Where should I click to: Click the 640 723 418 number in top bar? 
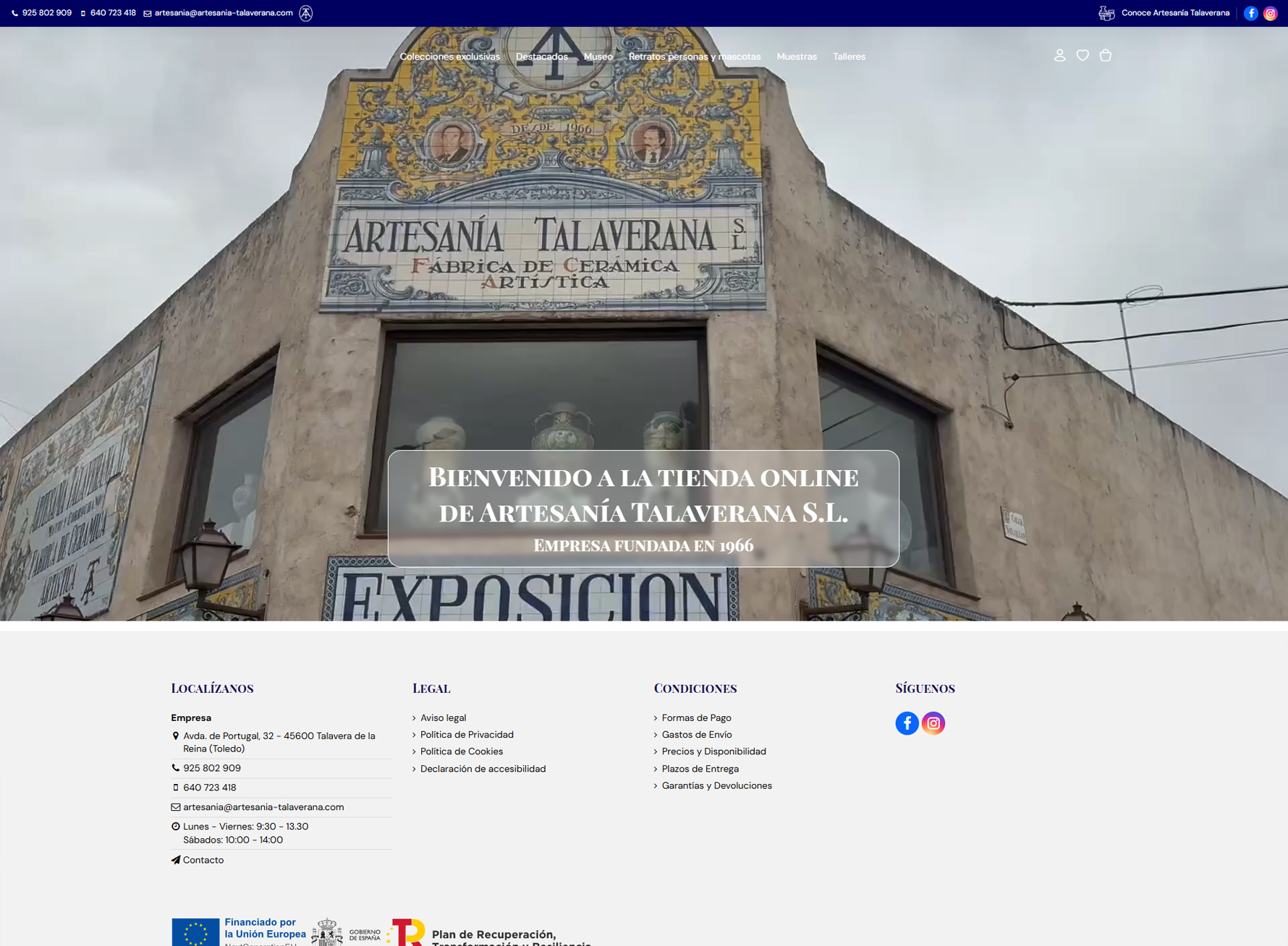(113, 13)
